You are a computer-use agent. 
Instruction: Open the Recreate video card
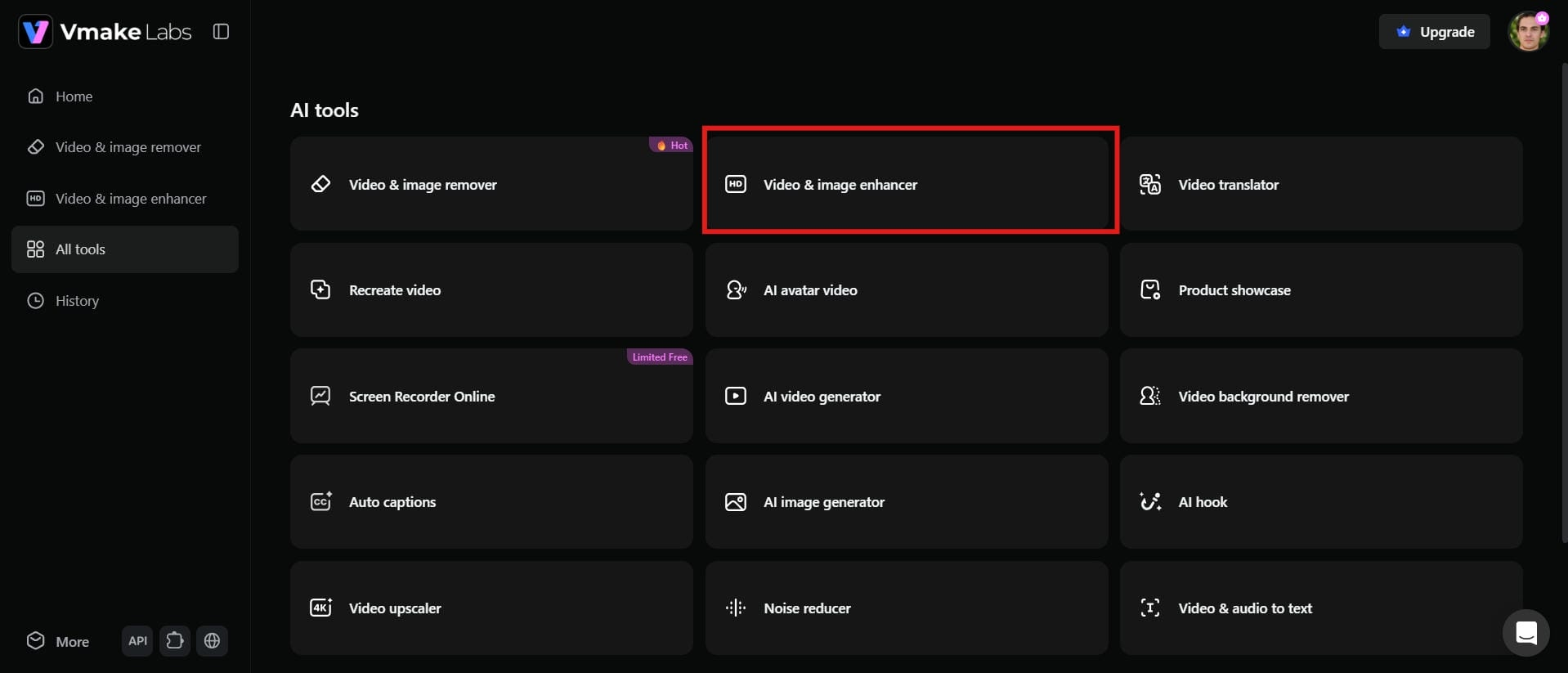tap(491, 290)
